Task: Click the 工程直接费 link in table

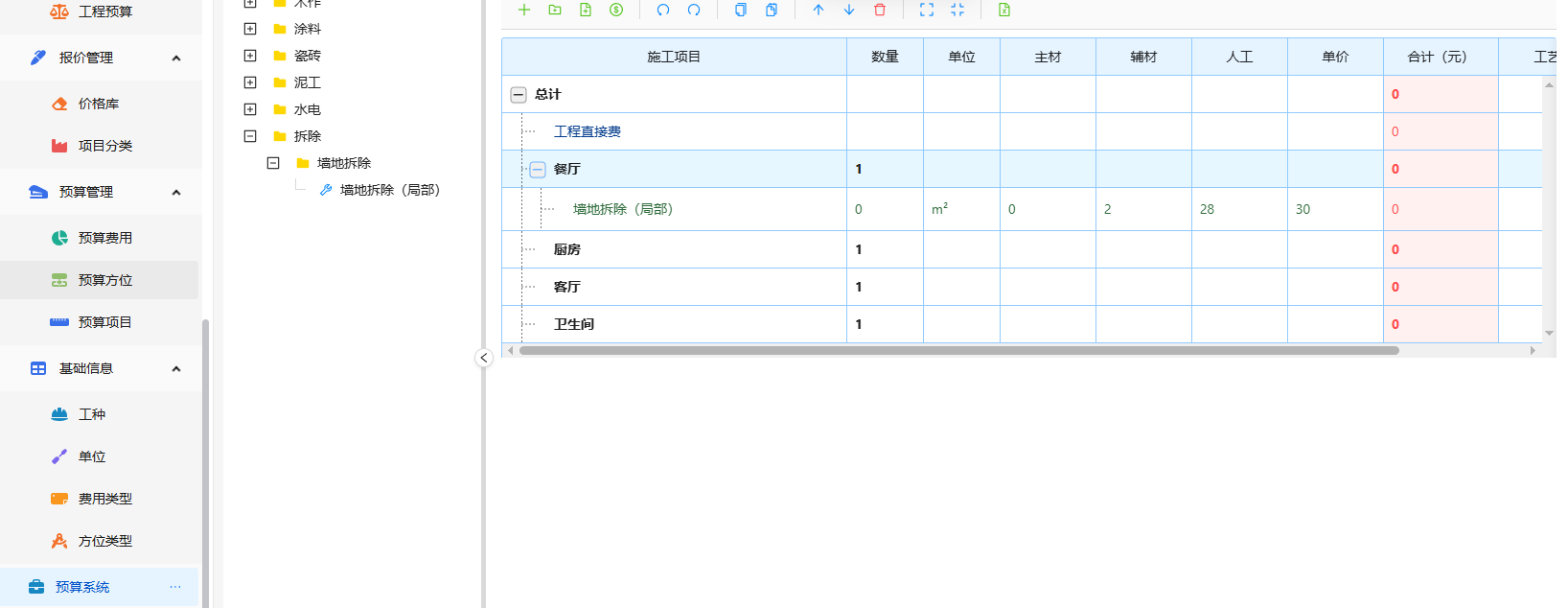Action: (x=588, y=131)
